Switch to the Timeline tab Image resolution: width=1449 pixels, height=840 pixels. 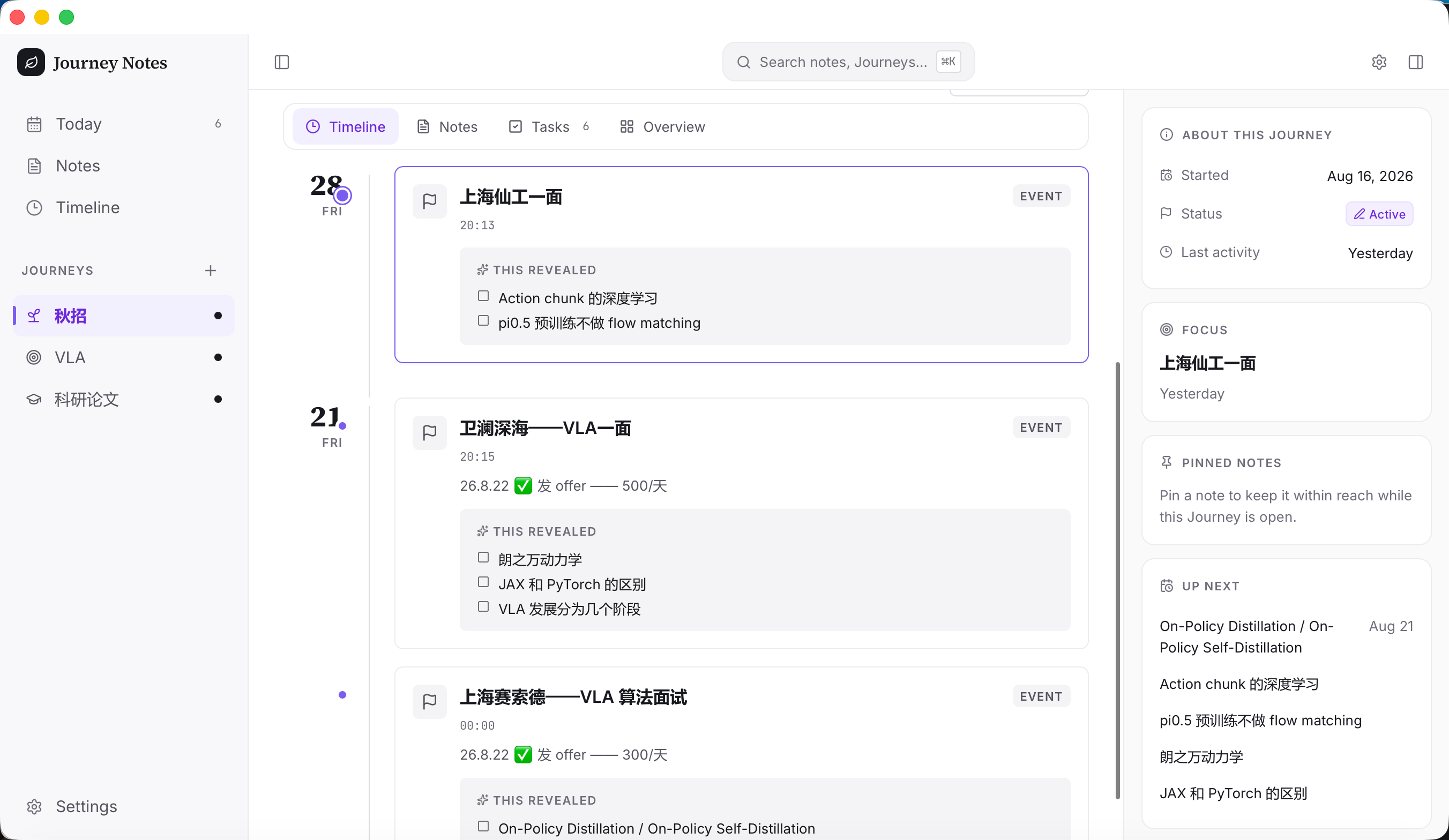click(345, 126)
